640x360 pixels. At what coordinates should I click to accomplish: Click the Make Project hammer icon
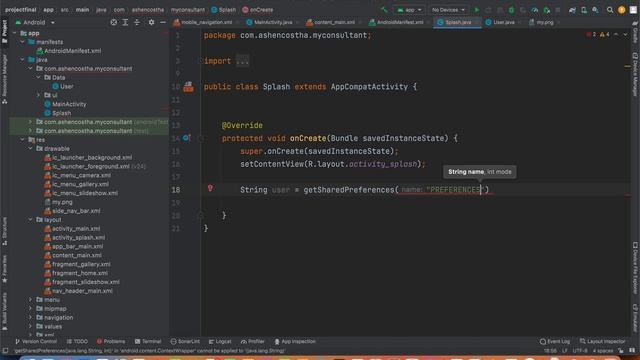[x=384, y=10]
